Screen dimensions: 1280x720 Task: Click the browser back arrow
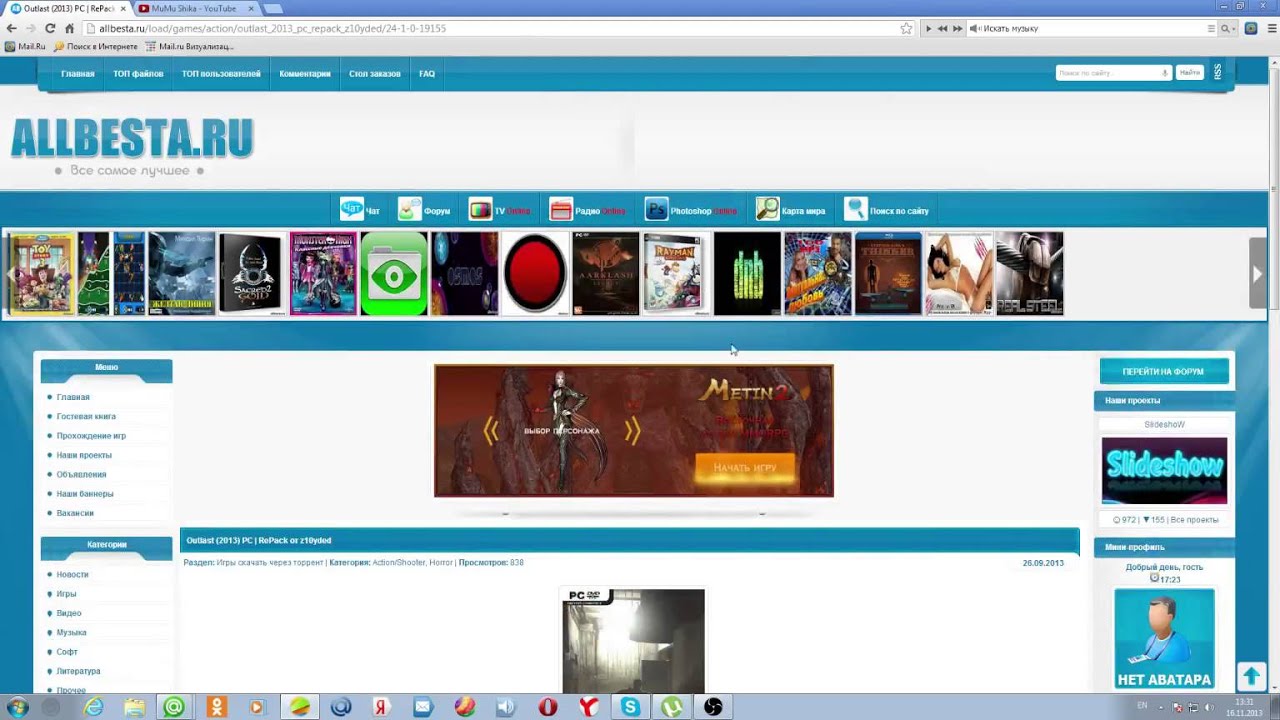point(12,28)
